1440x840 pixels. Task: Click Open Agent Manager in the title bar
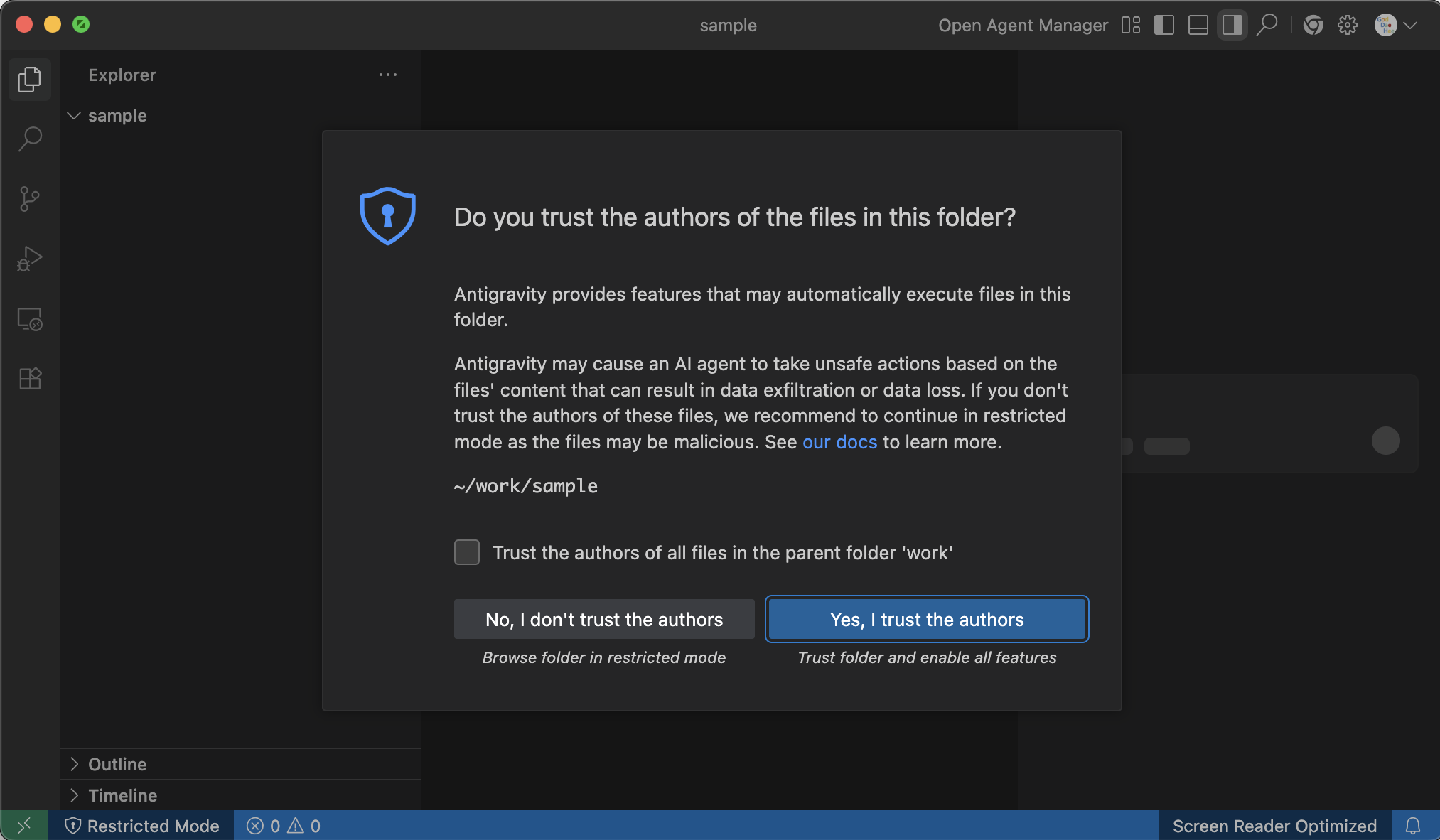click(1023, 26)
